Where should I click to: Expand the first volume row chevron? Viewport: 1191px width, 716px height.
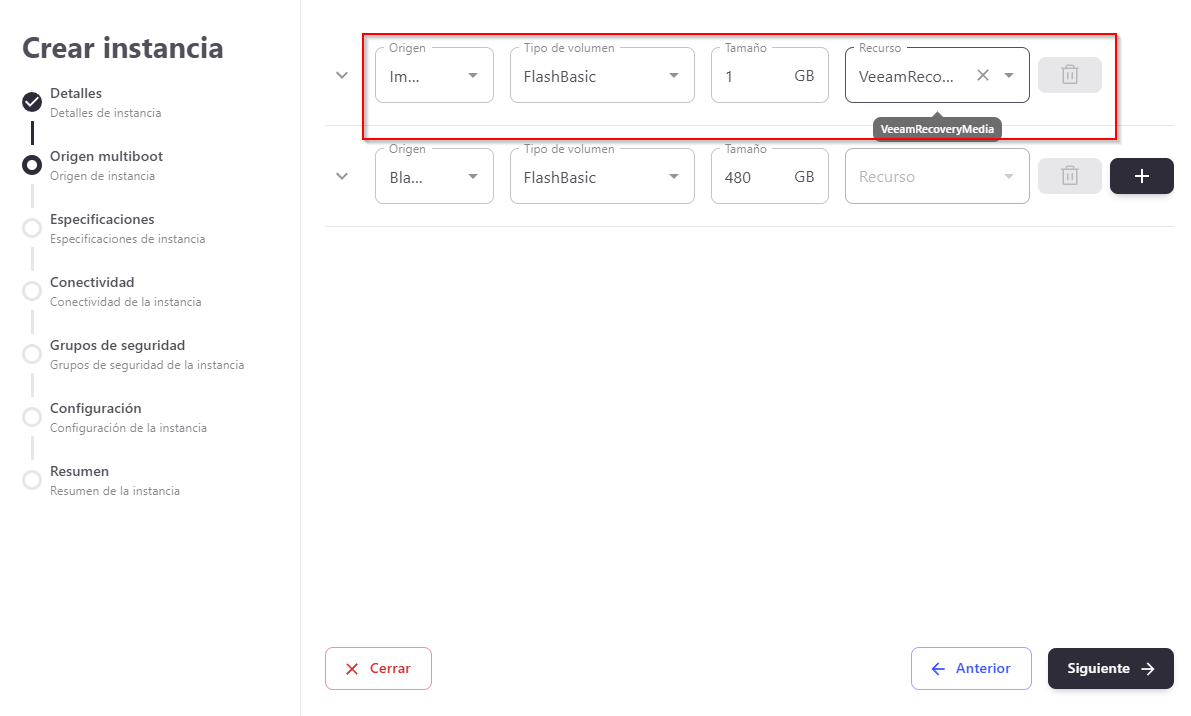[x=342, y=75]
